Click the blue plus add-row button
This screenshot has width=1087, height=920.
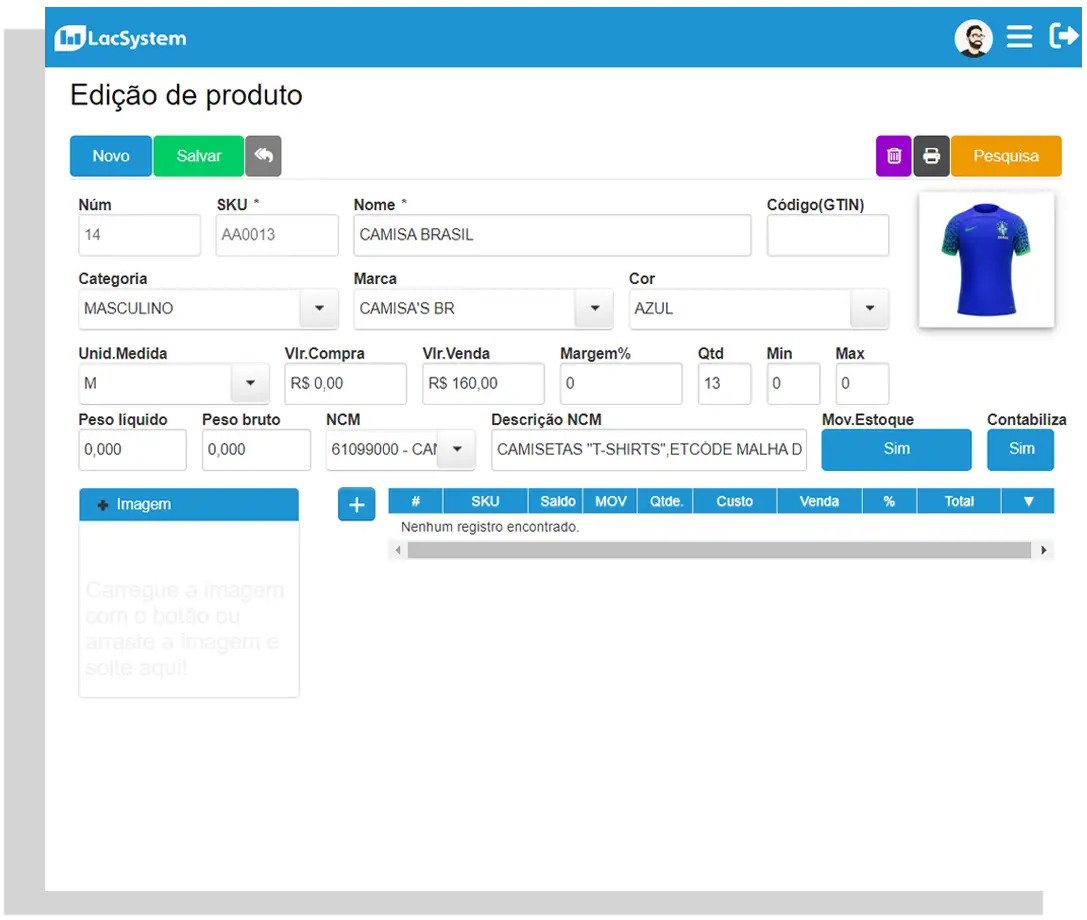(x=356, y=505)
